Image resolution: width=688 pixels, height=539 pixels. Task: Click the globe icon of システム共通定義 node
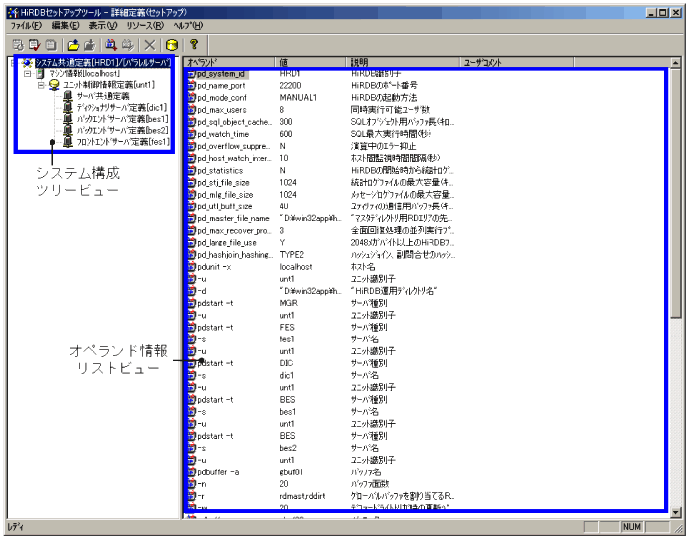coord(27,63)
